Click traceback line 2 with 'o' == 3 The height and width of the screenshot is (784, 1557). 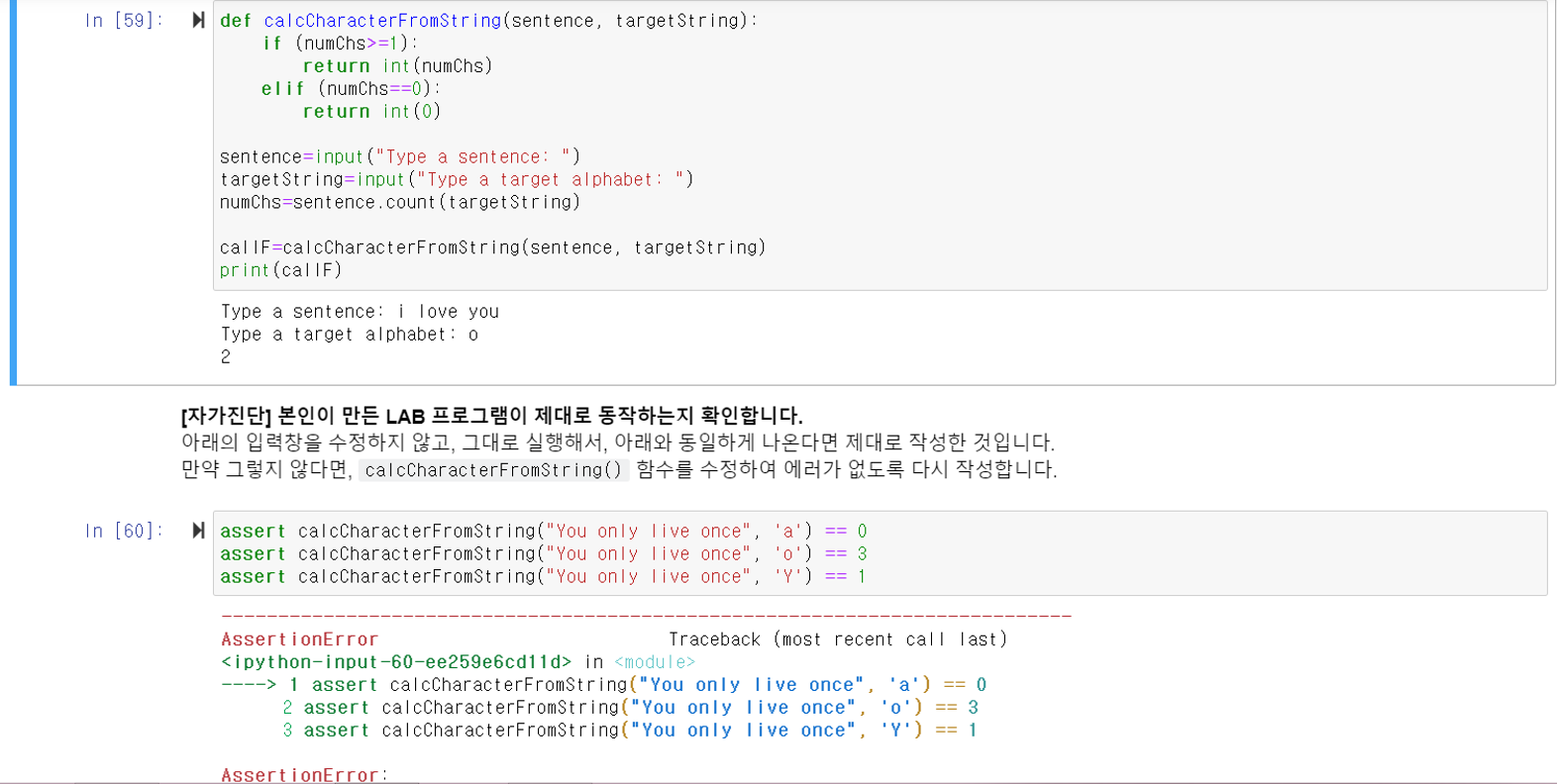pos(630,708)
